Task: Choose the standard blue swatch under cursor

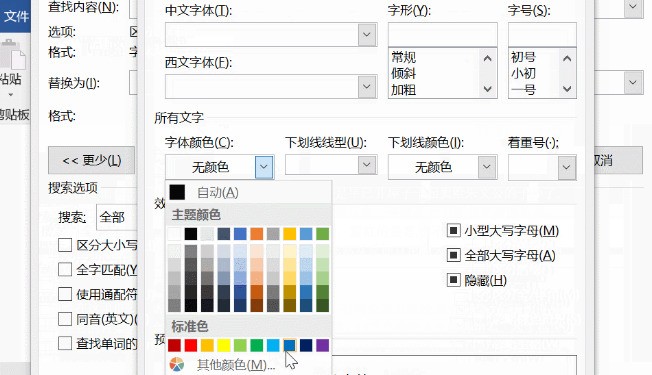Action: (289, 345)
